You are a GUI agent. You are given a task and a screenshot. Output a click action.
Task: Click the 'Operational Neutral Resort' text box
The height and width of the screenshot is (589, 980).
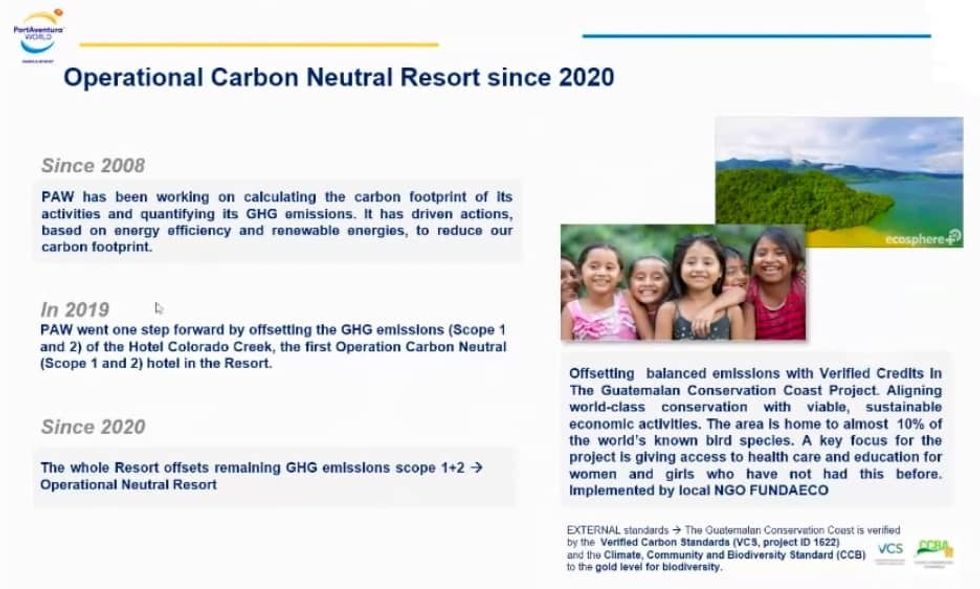click(262, 476)
